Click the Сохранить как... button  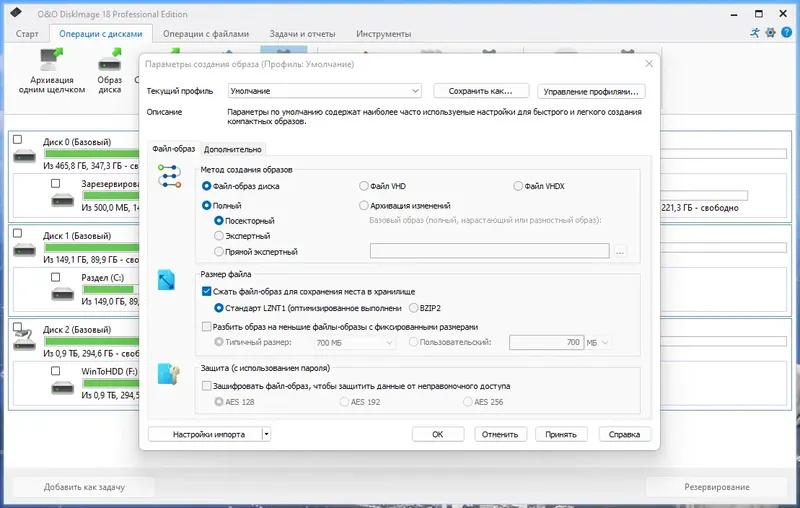pos(481,91)
